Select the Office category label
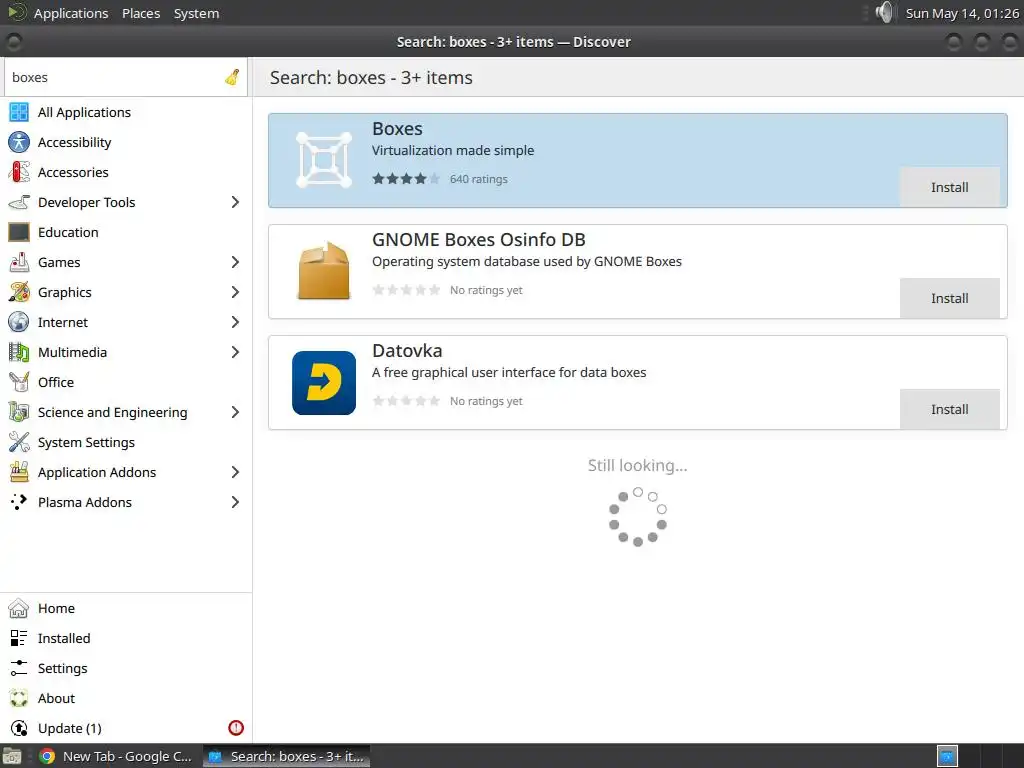 coord(56,383)
